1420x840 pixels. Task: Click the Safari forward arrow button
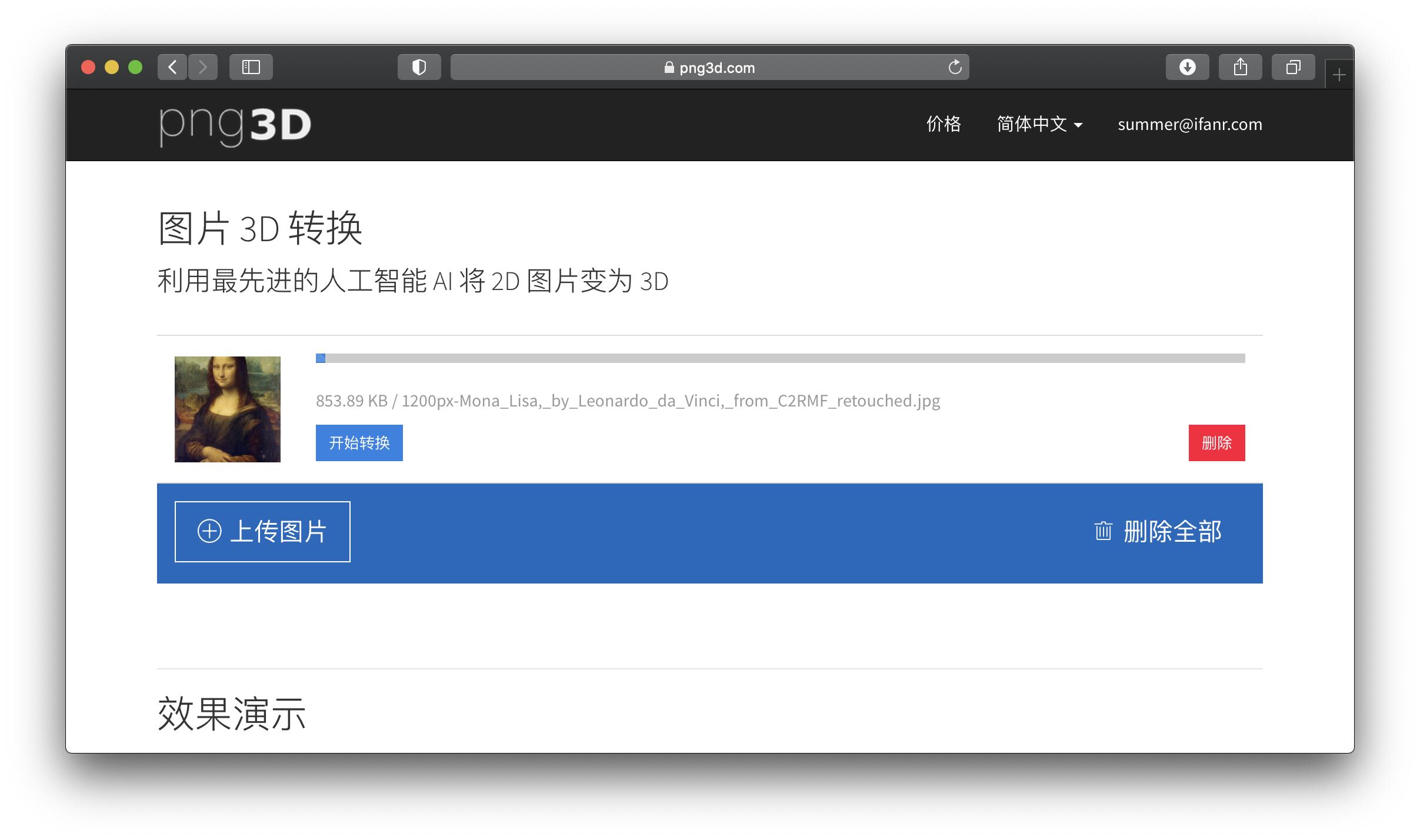click(203, 67)
